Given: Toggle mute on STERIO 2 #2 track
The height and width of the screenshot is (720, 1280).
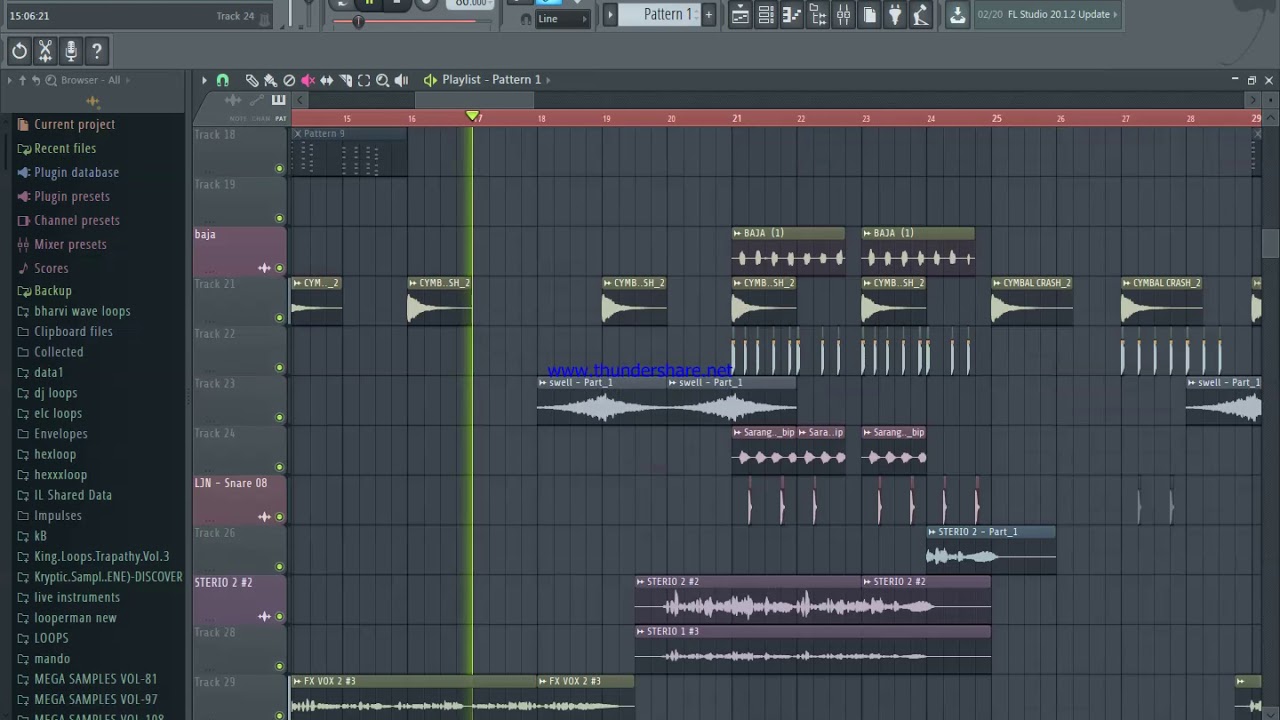Looking at the screenshot, I should click(279, 617).
